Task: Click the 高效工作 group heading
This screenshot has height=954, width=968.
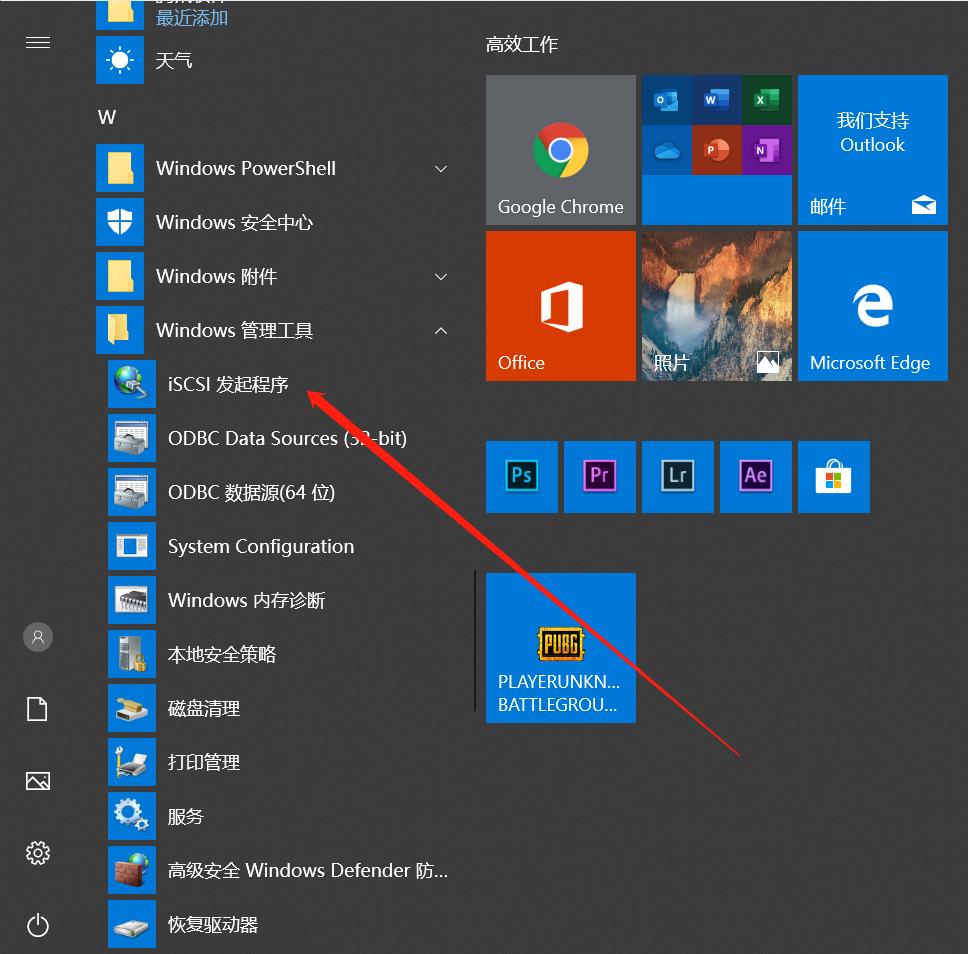Action: (x=522, y=45)
